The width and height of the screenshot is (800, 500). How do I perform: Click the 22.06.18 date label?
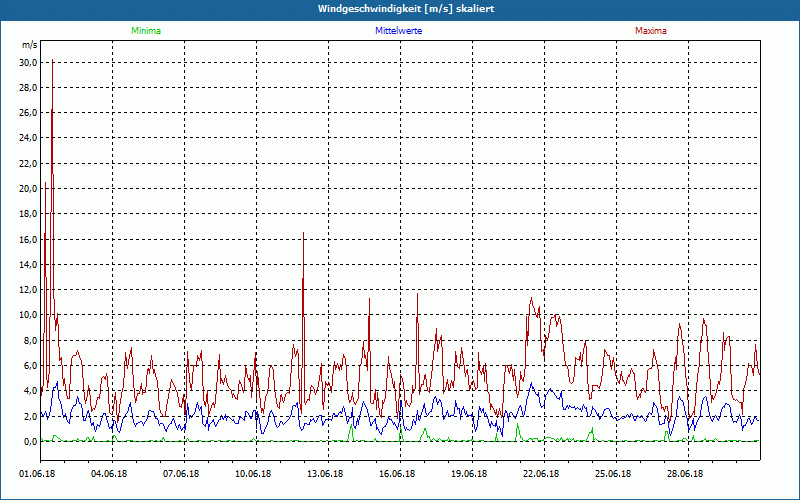pyautogui.click(x=541, y=474)
